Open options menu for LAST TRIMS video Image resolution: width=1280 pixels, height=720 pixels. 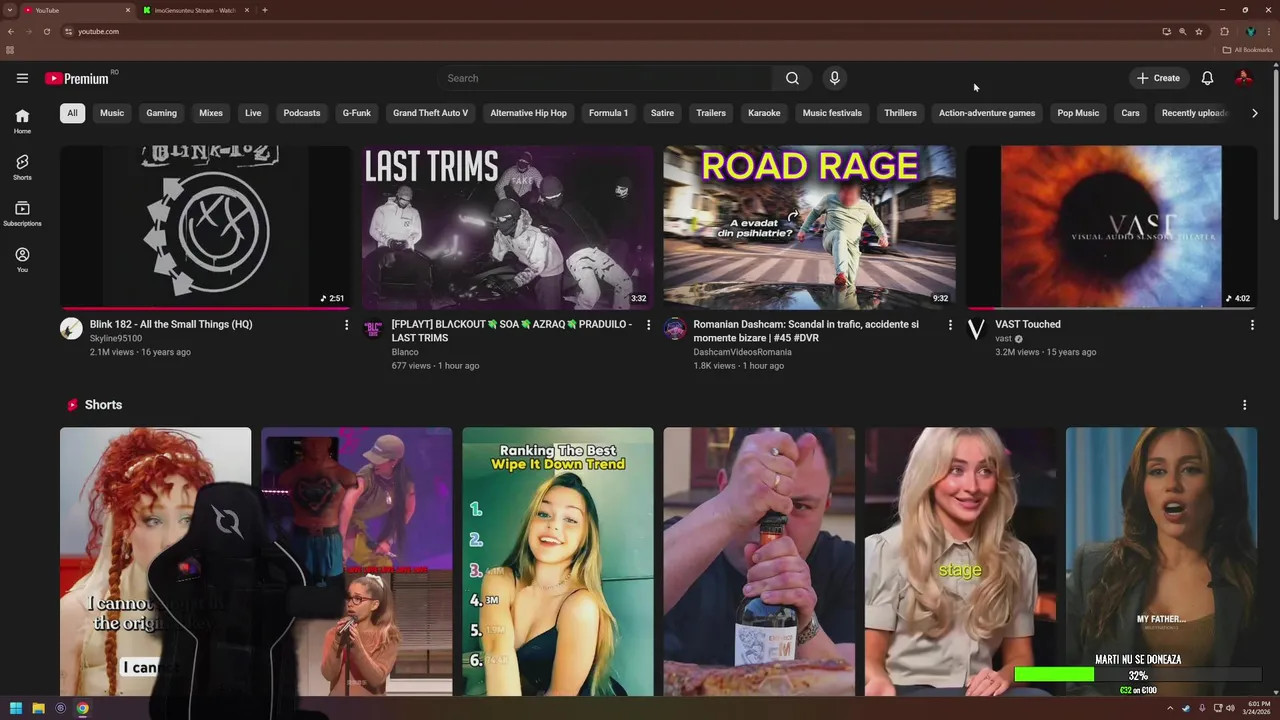[648, 325]
